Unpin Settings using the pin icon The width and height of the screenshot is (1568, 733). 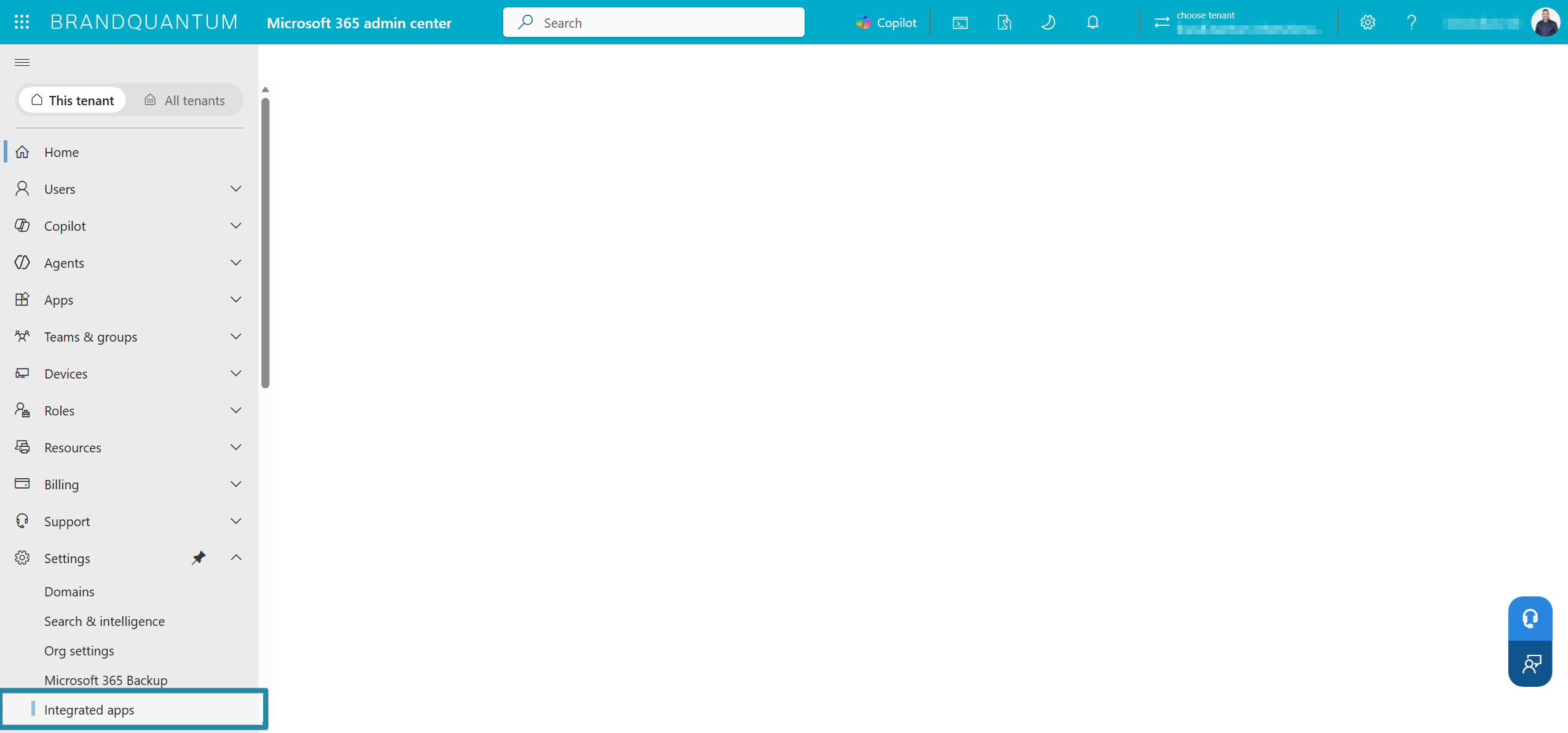[198, 558]
